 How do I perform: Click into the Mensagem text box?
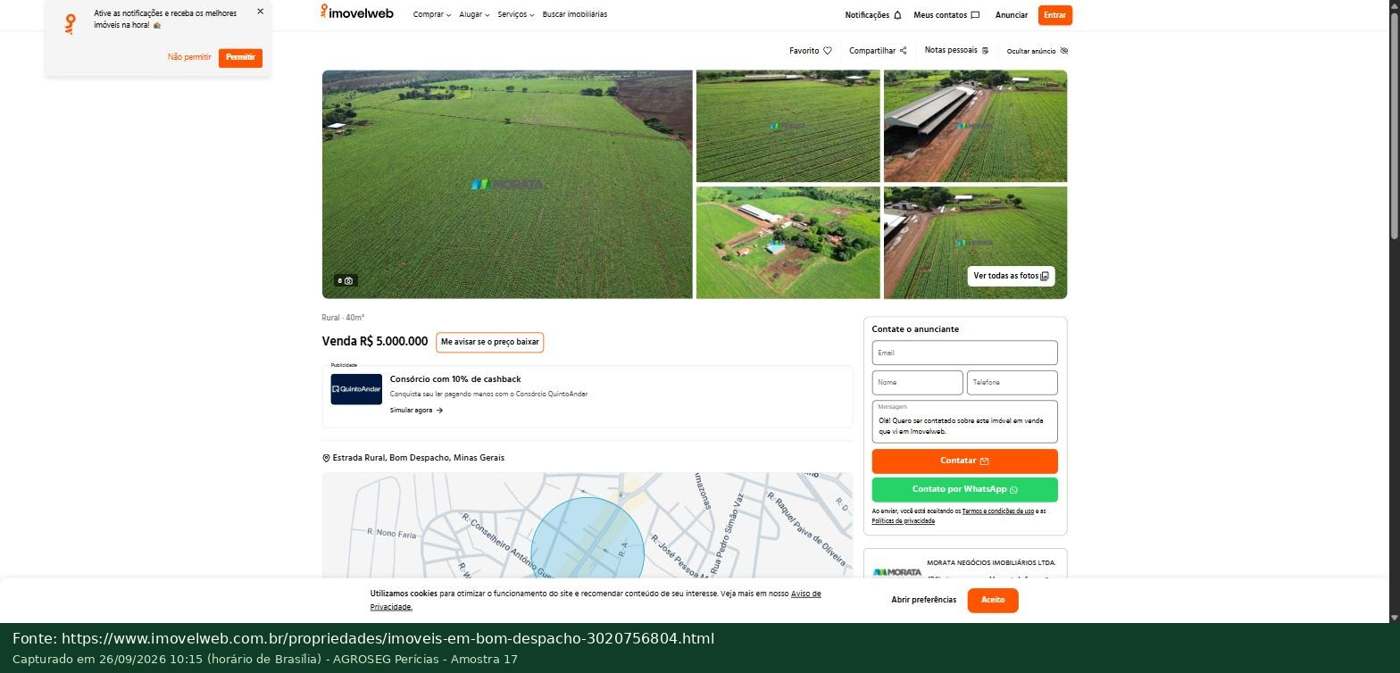[965, 422]
